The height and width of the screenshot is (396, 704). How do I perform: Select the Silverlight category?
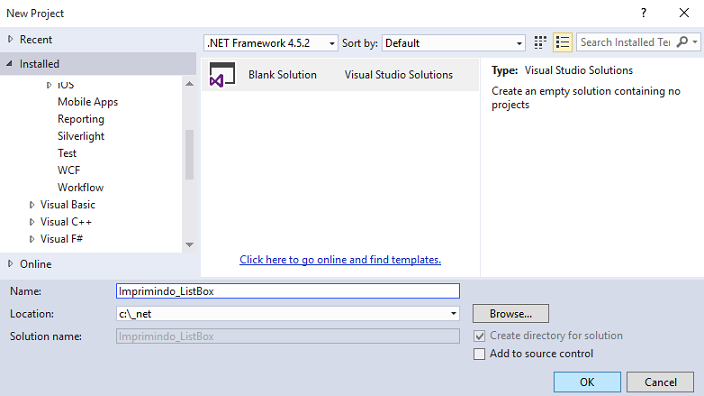(x=81, y=136)
